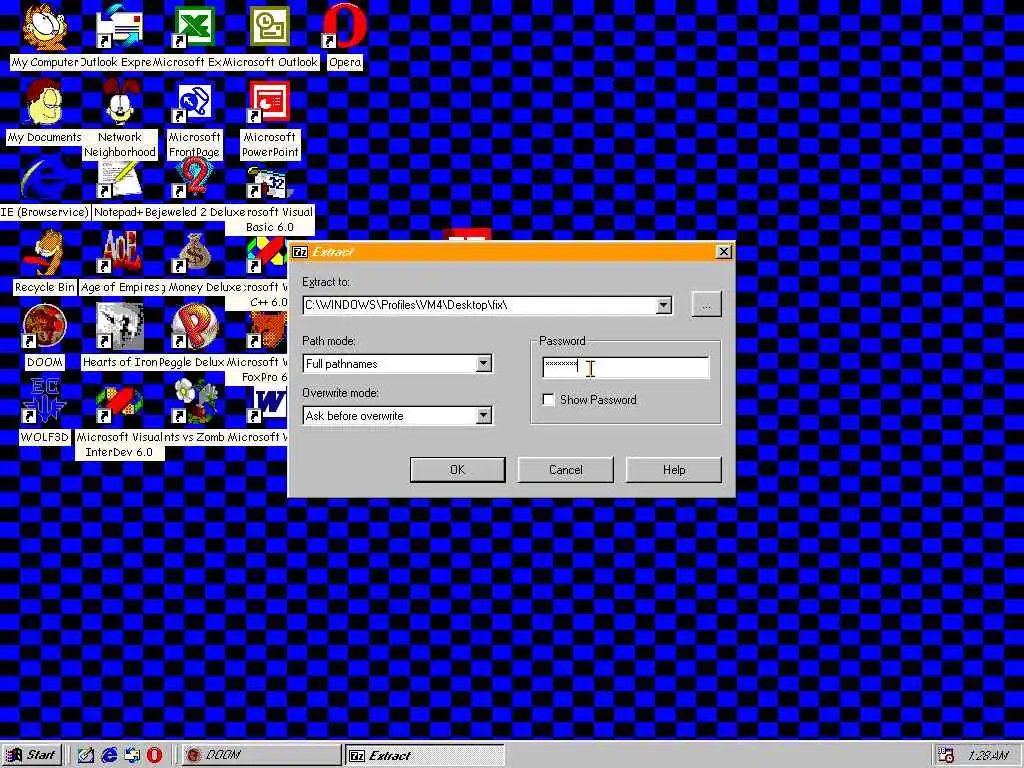Expand the Extract to path dropdown
The image size is (1024, 768).
[664, 305]
